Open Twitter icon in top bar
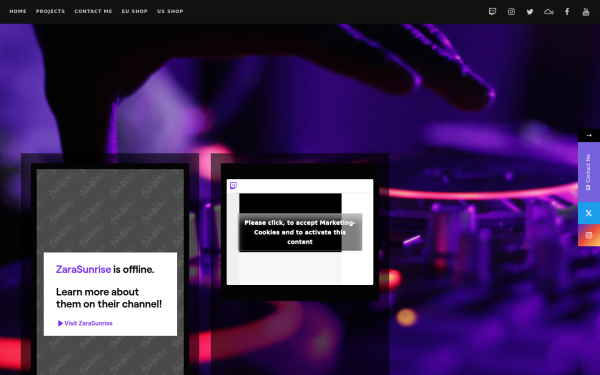The width and height of the screenshot is (600, 375). [x=530, y=12]
